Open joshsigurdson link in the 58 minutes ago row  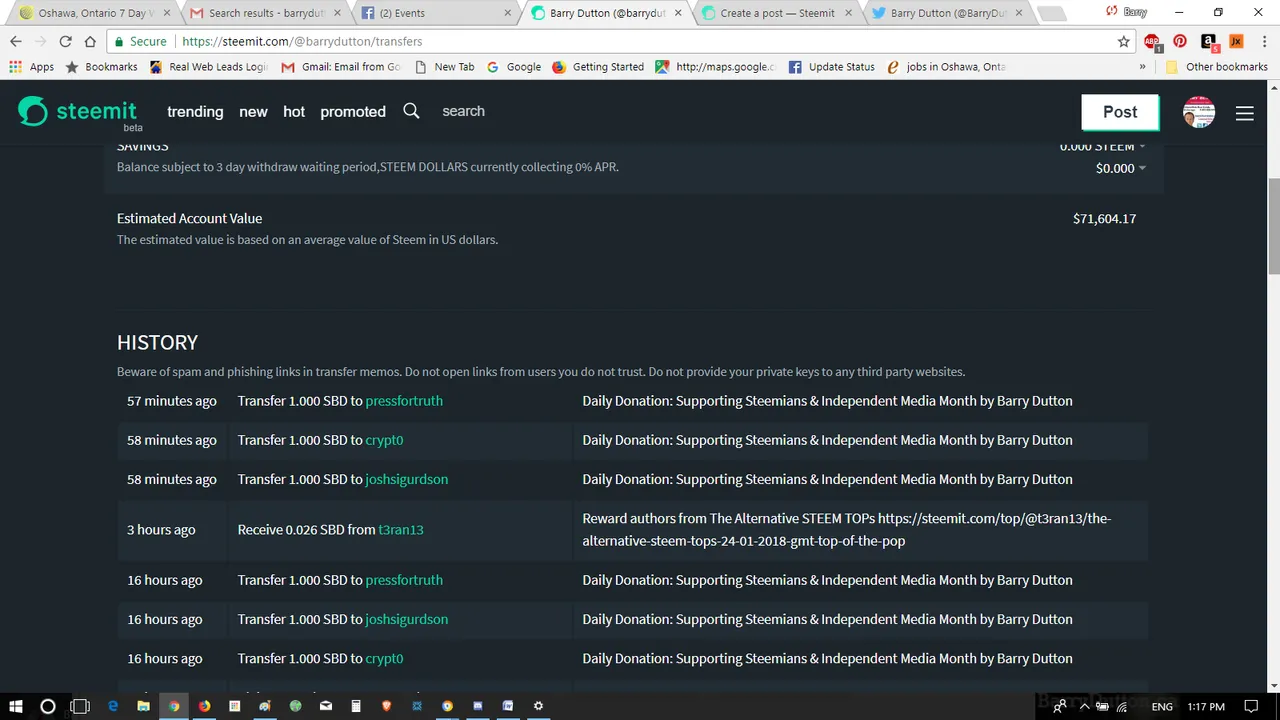pos(406,479)
